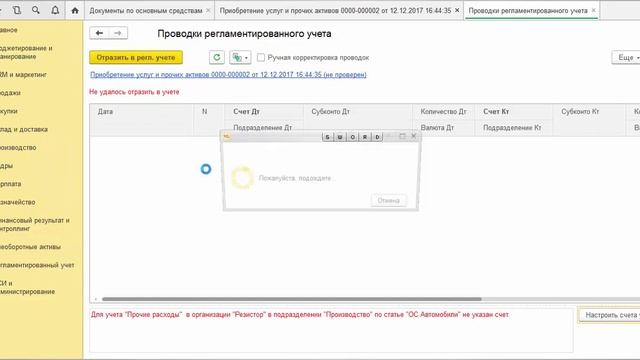Close the 'Приобретение услуг и прочих активов' tab

(x=457, y=10)
